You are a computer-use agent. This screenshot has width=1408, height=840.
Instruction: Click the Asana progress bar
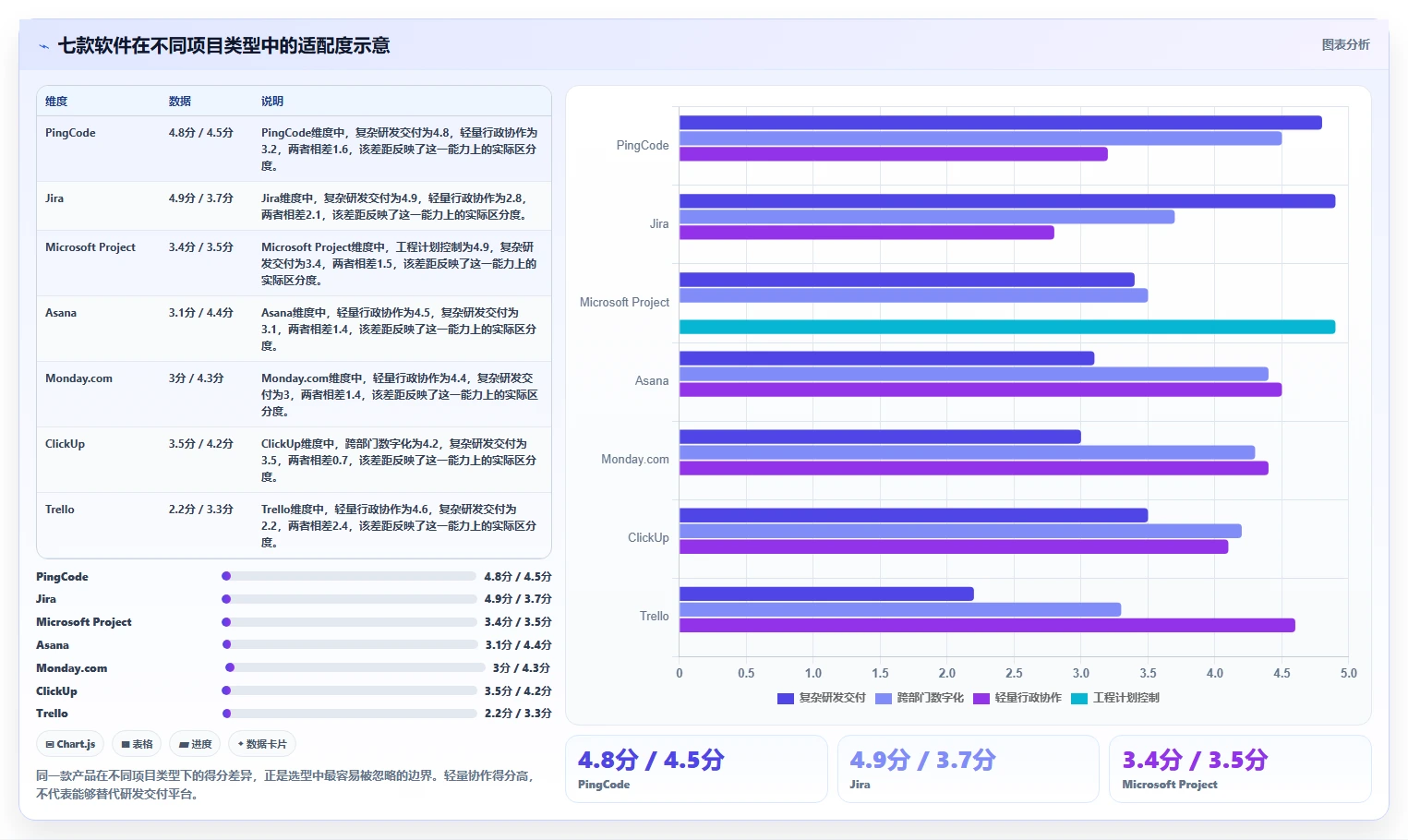click(349, 644)
